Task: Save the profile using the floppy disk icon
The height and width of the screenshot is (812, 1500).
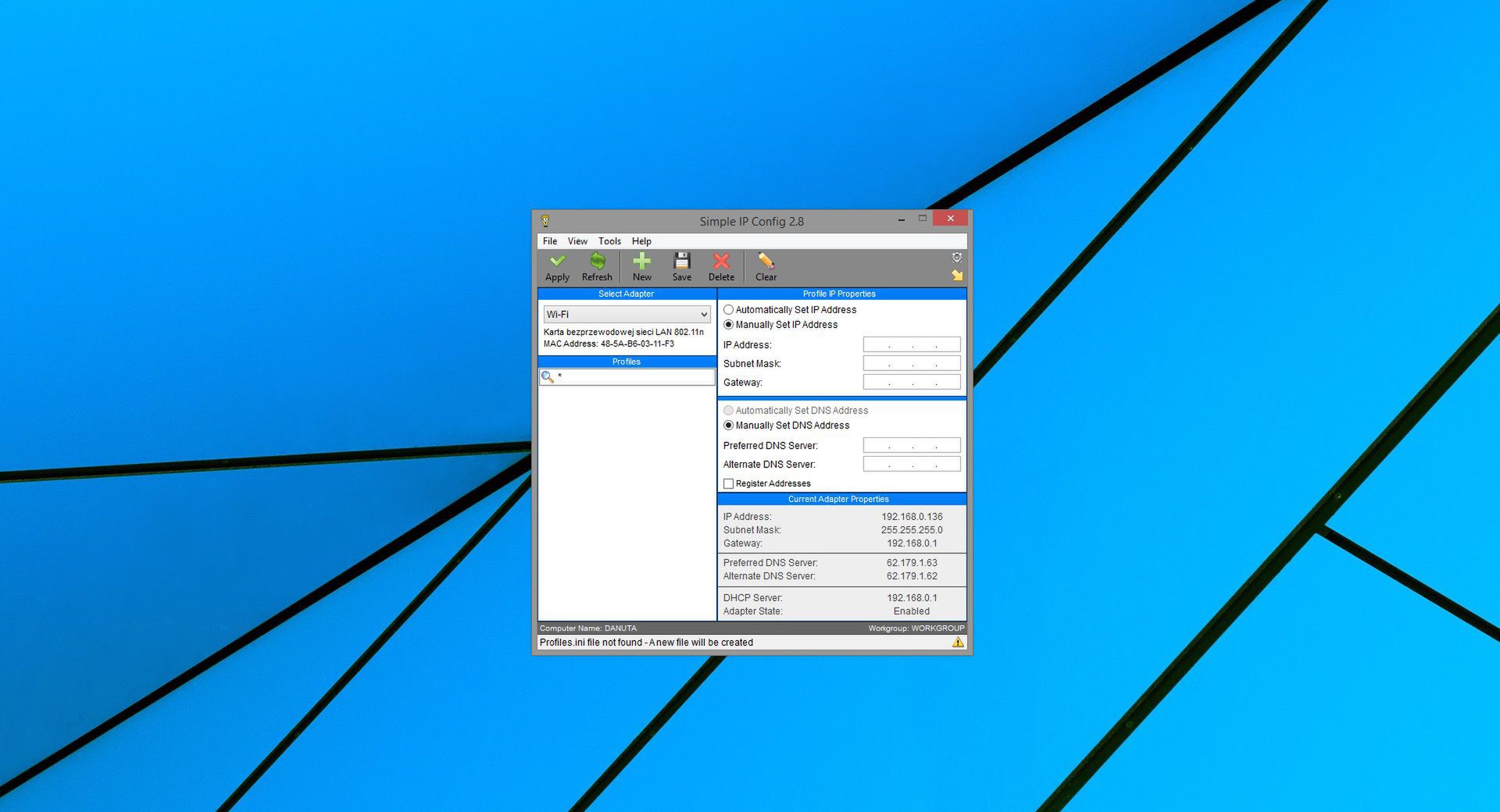Action: point(682,266)
